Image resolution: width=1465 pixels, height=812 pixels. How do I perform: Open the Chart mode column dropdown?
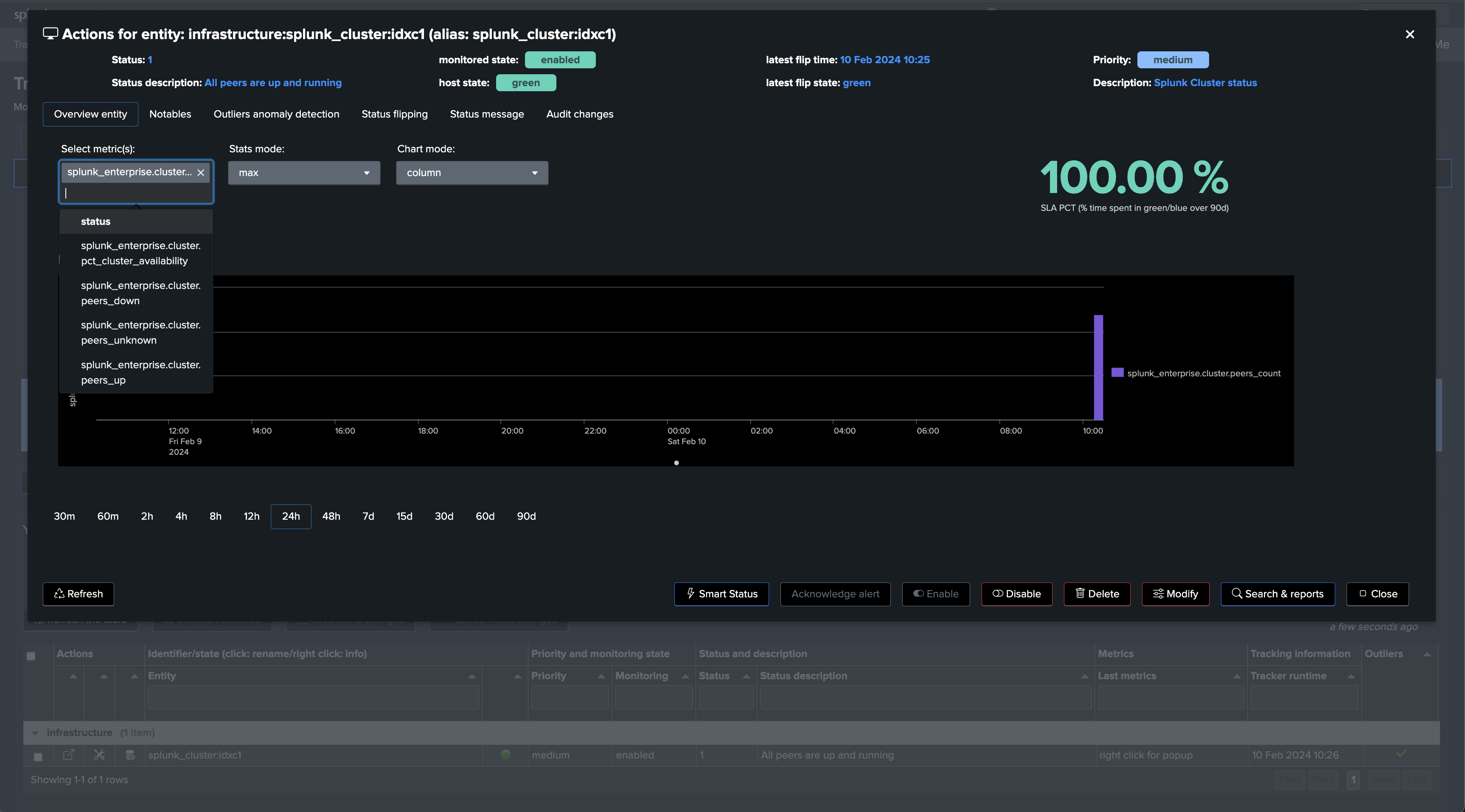coord(472,173)
